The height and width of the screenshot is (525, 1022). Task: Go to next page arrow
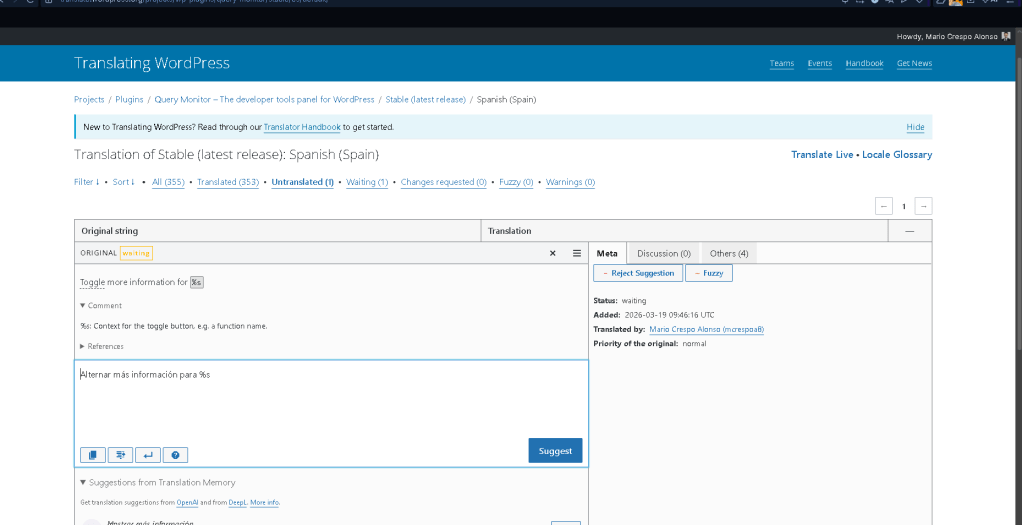tap(923, 206)
